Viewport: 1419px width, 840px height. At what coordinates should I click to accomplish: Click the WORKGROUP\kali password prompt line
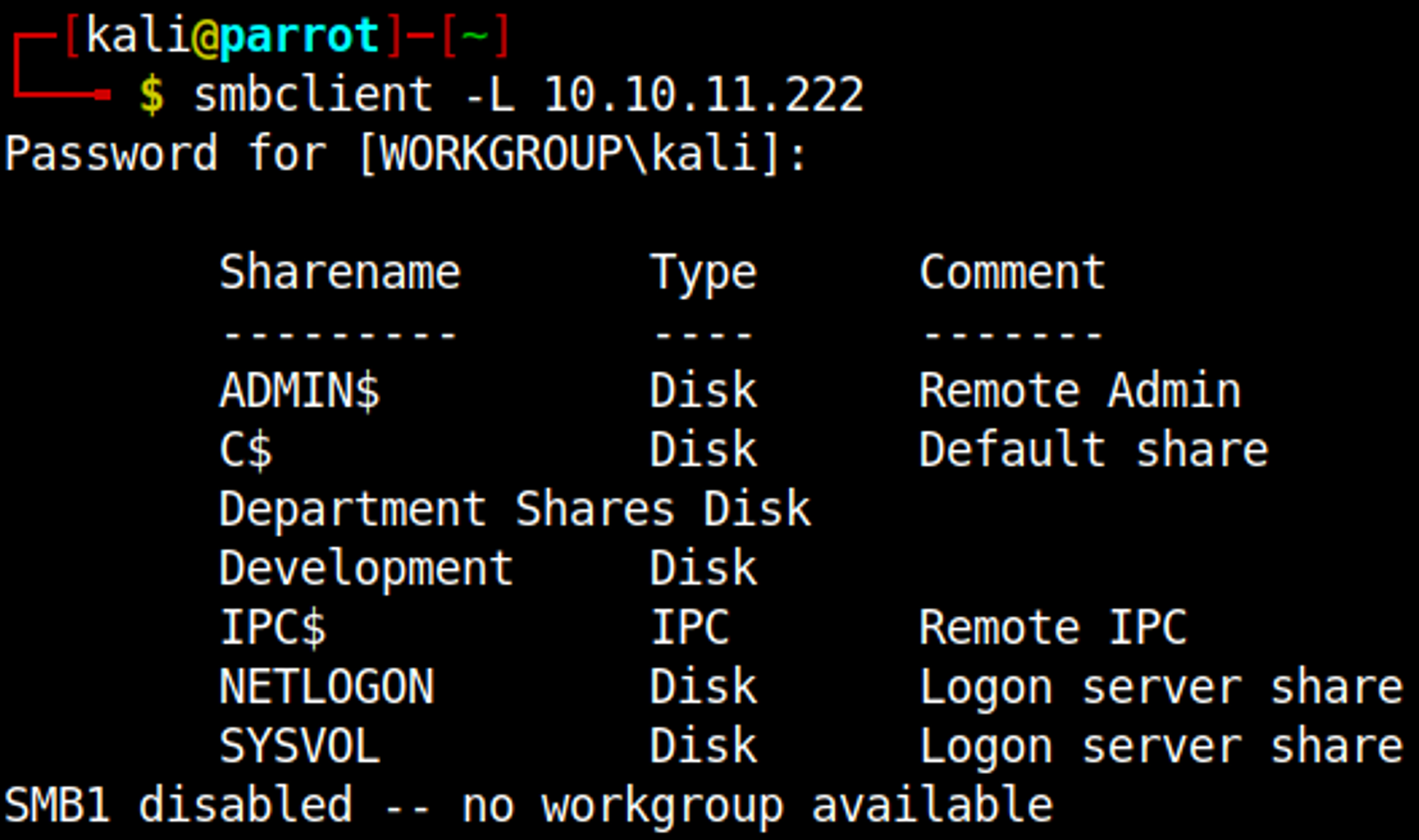(404, 154)
